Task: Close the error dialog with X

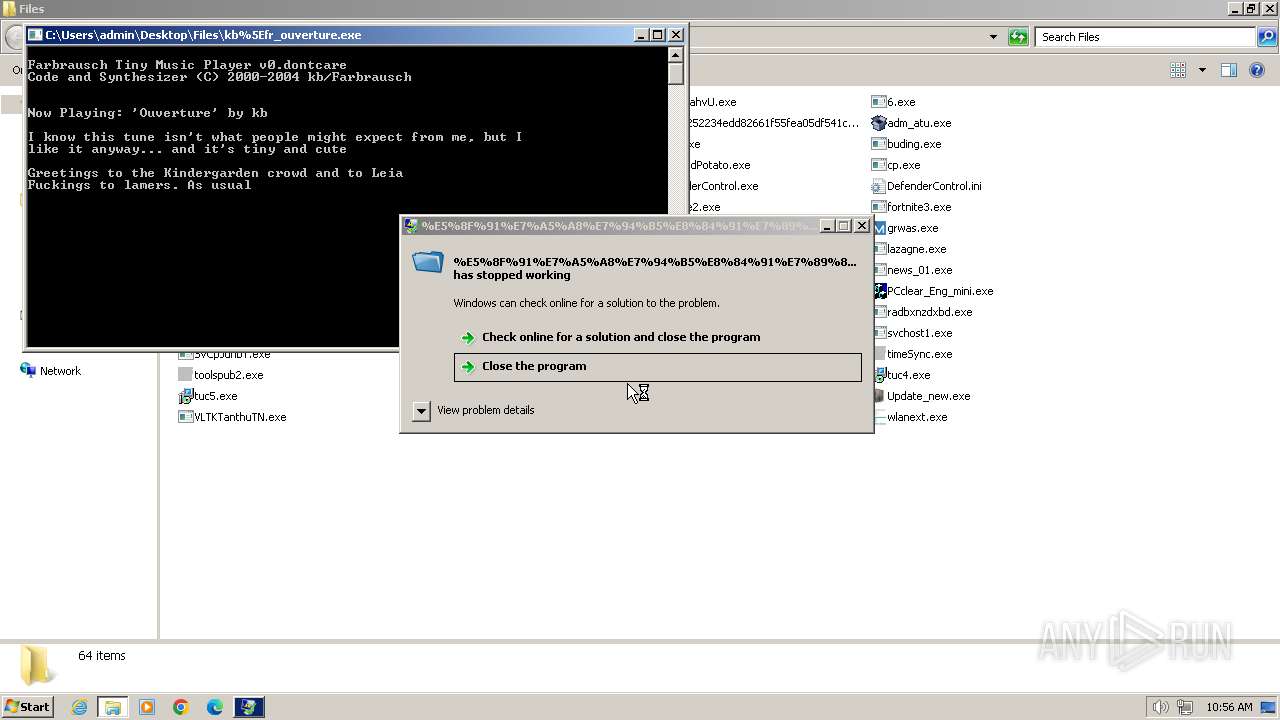Action: pos(862,226)
